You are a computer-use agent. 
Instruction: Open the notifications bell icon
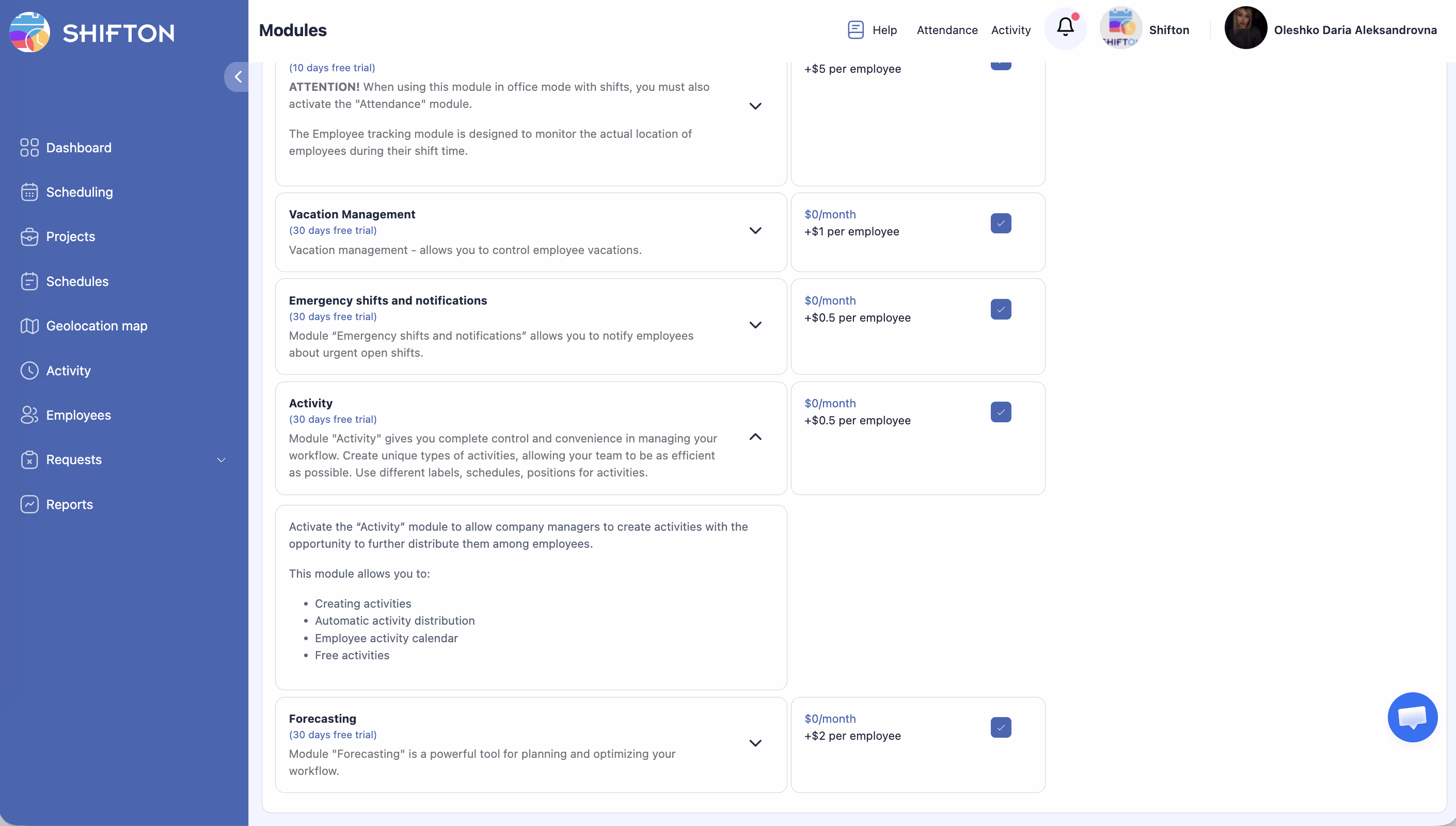point(1065,28)
